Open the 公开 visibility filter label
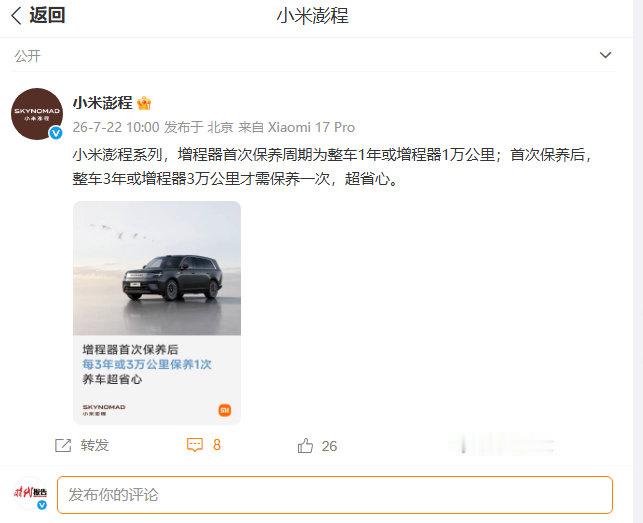643x523 pixels. tap(28, 56)
